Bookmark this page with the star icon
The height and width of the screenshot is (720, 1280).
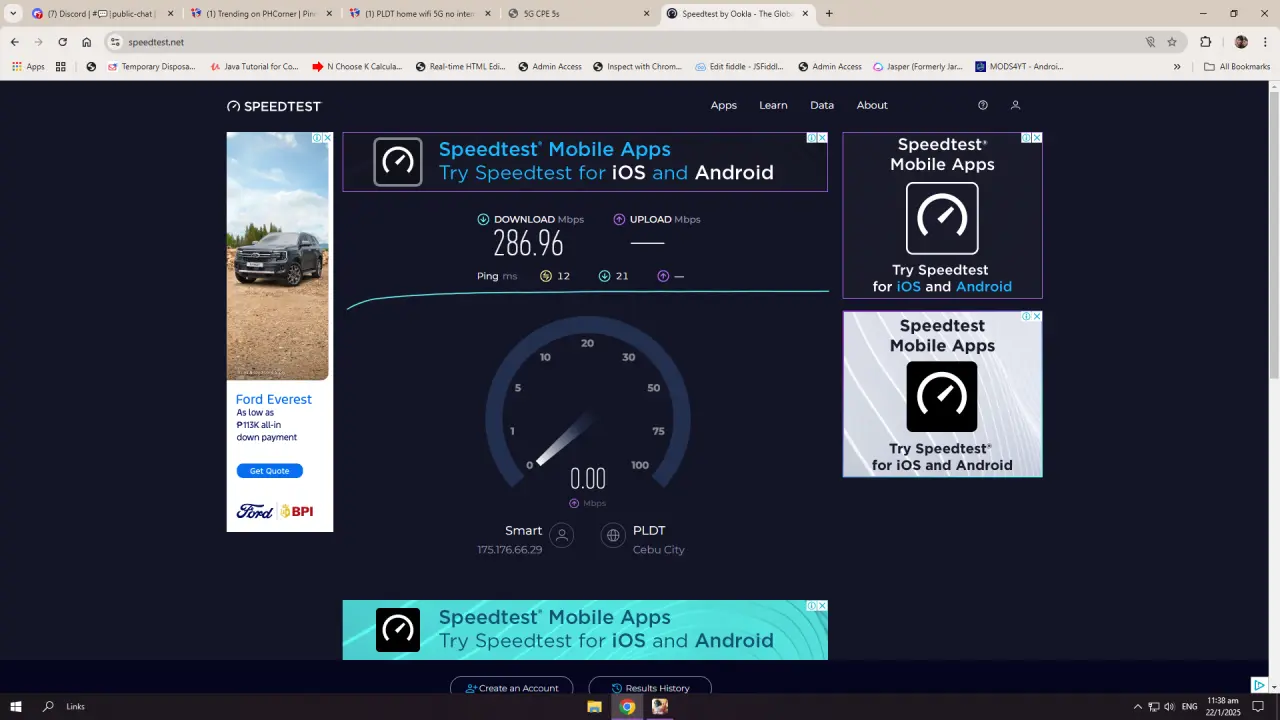coord(1172,42)
